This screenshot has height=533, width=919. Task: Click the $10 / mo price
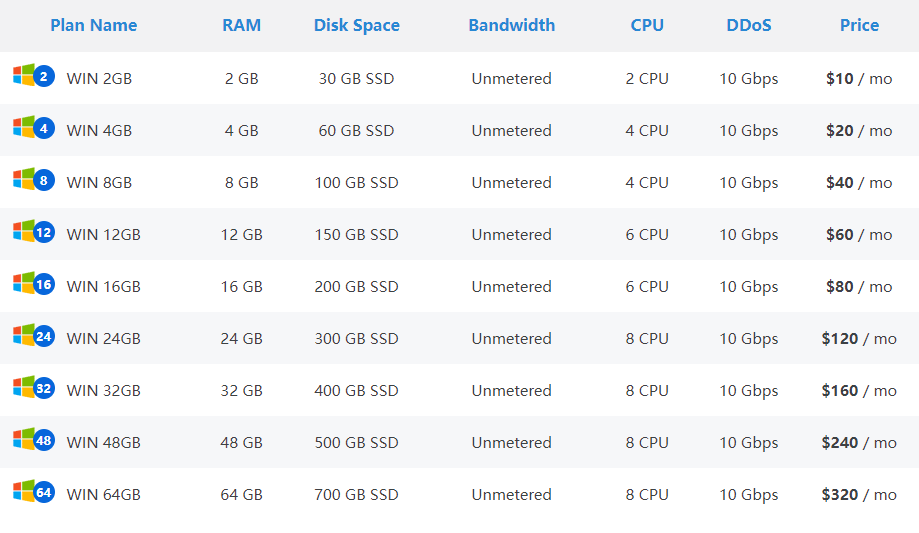coord(859,79)
